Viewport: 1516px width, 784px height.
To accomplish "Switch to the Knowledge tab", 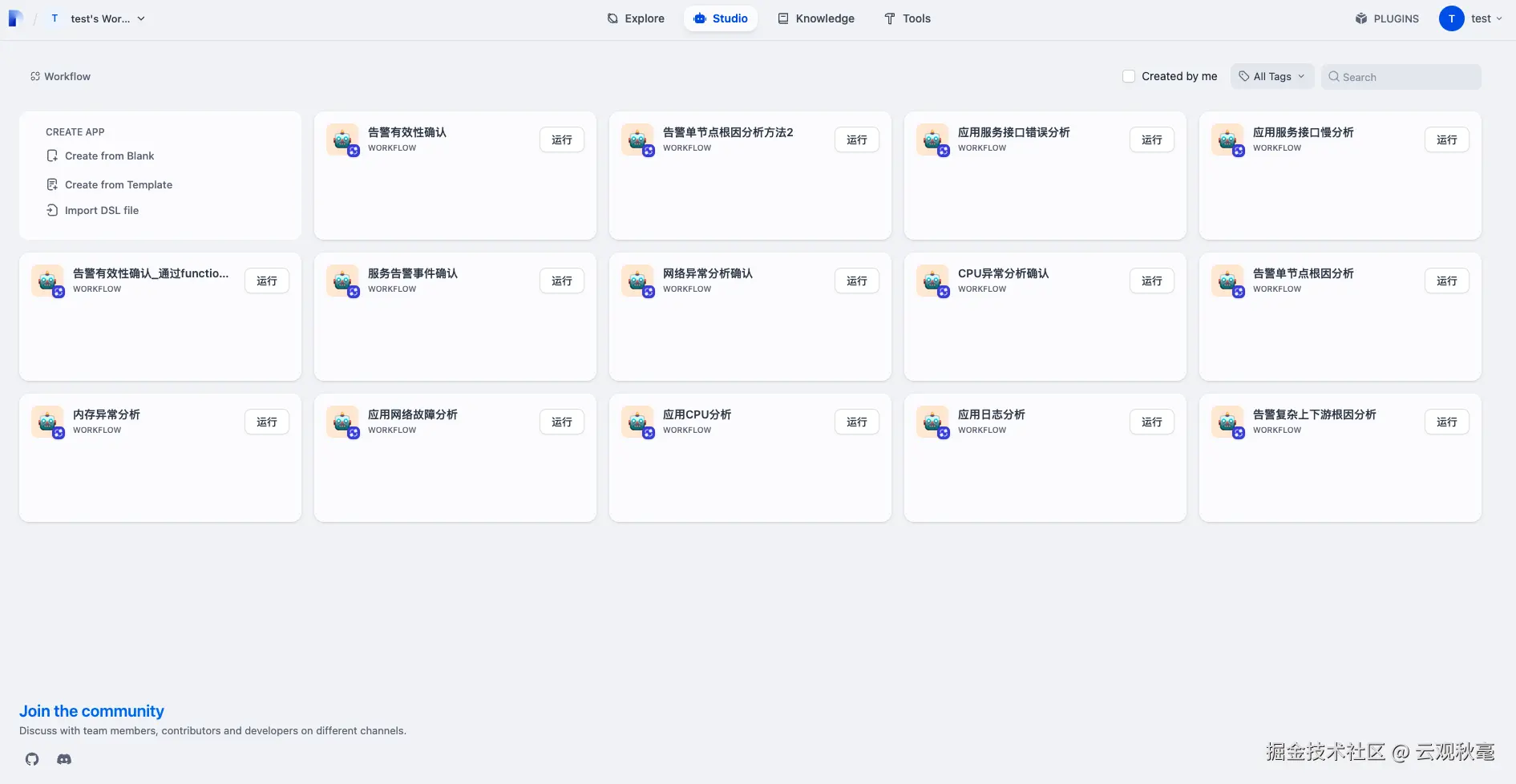I will [816, 18].
